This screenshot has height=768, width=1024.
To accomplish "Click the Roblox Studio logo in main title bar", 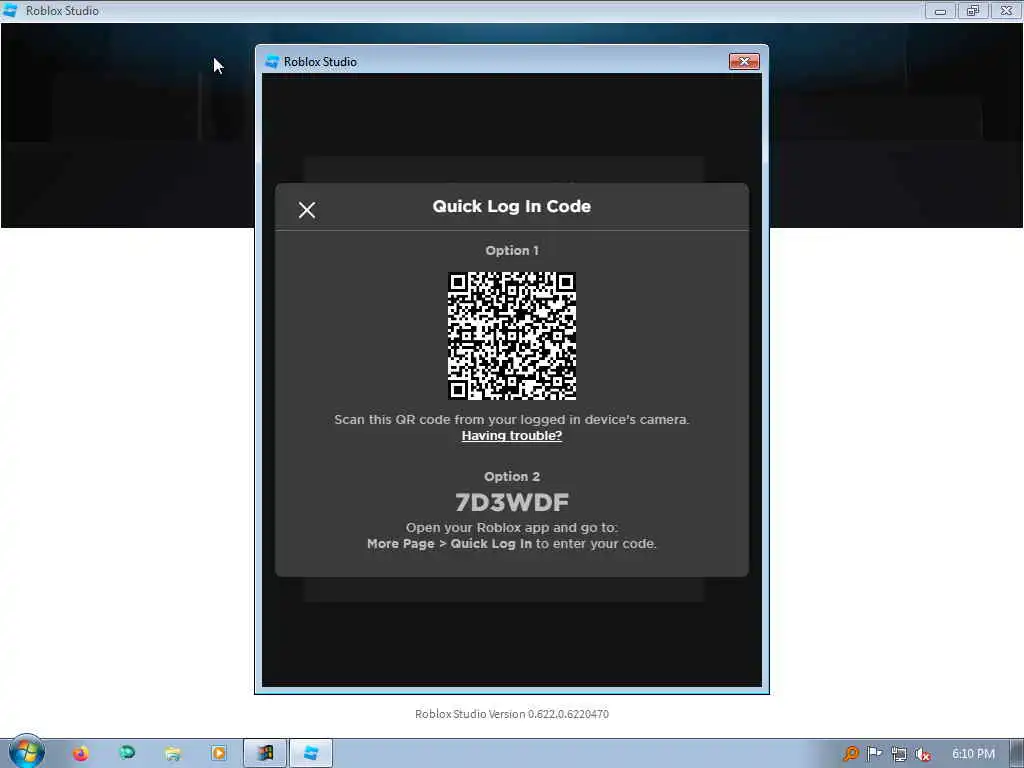I will [10, 10].
